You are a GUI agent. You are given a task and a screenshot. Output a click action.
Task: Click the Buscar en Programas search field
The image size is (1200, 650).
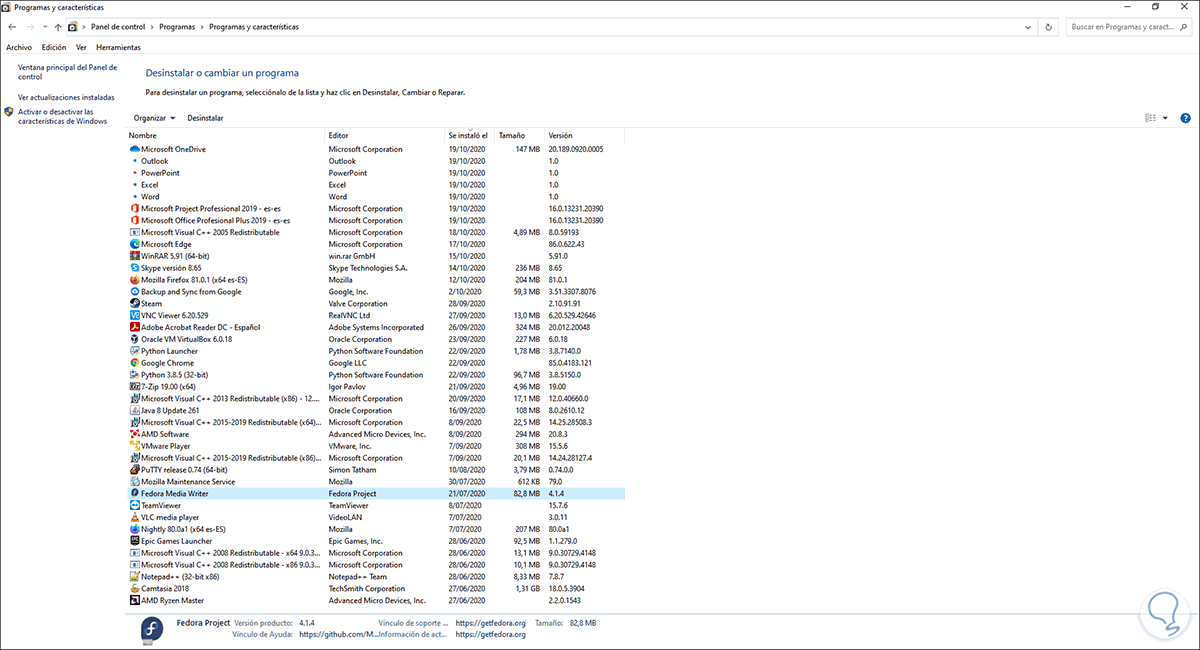click(1129, 27)
